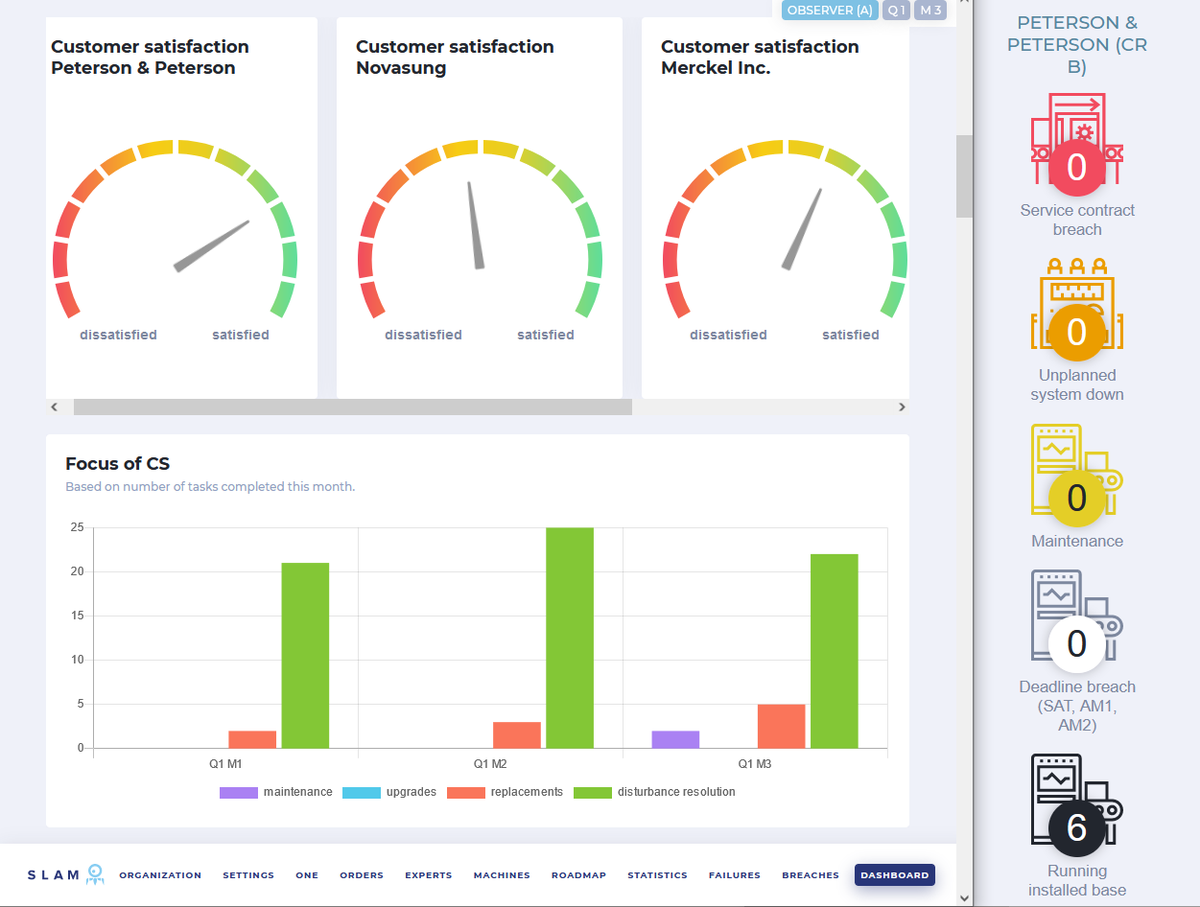
Task: Click the Q1 M1 disturbance resolution bar
Action: (x=305, y=655)
